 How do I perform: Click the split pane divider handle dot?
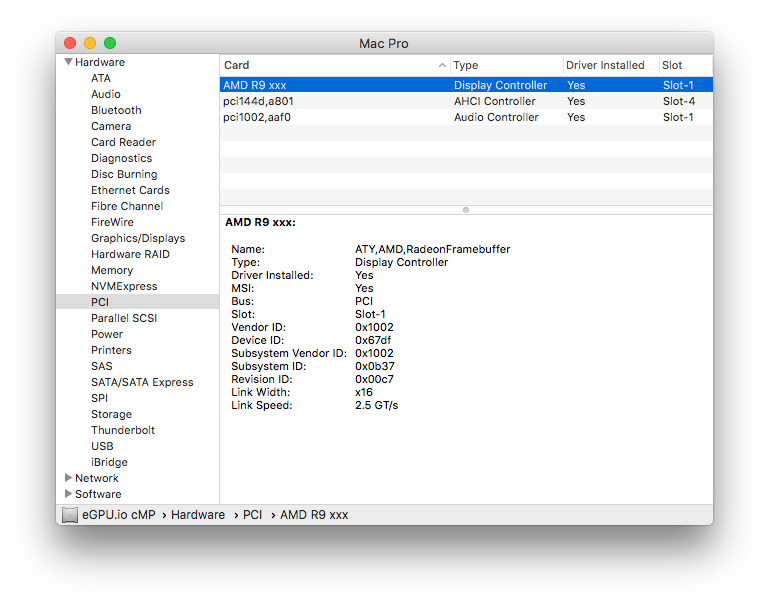click(x=466, y=210)
